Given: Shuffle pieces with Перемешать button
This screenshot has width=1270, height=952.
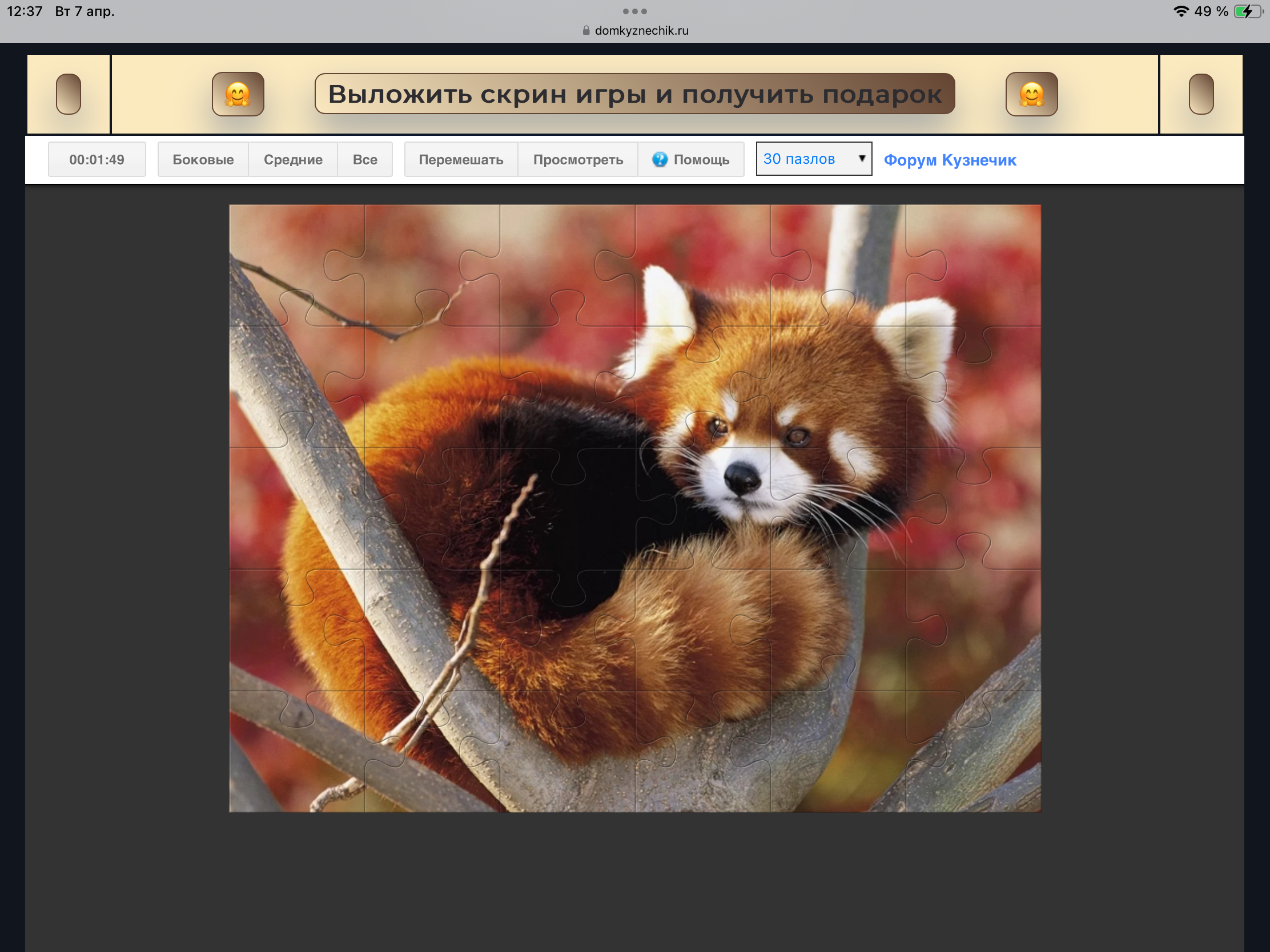Looking at the screenshot, I should click(461, 160).
